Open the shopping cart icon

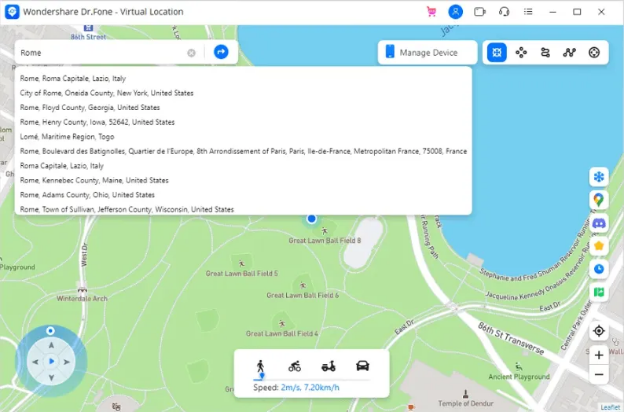click(431, 12)
